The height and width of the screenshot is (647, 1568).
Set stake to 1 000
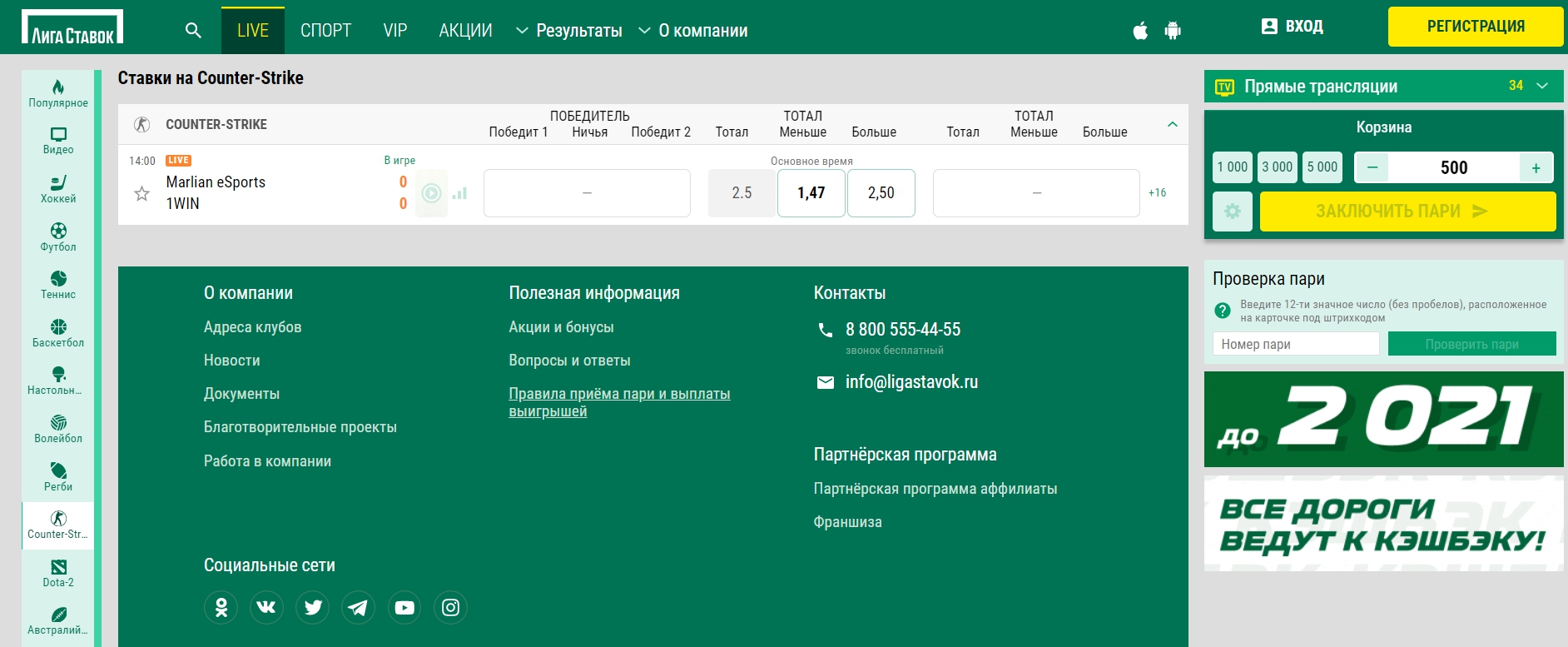1233,167
